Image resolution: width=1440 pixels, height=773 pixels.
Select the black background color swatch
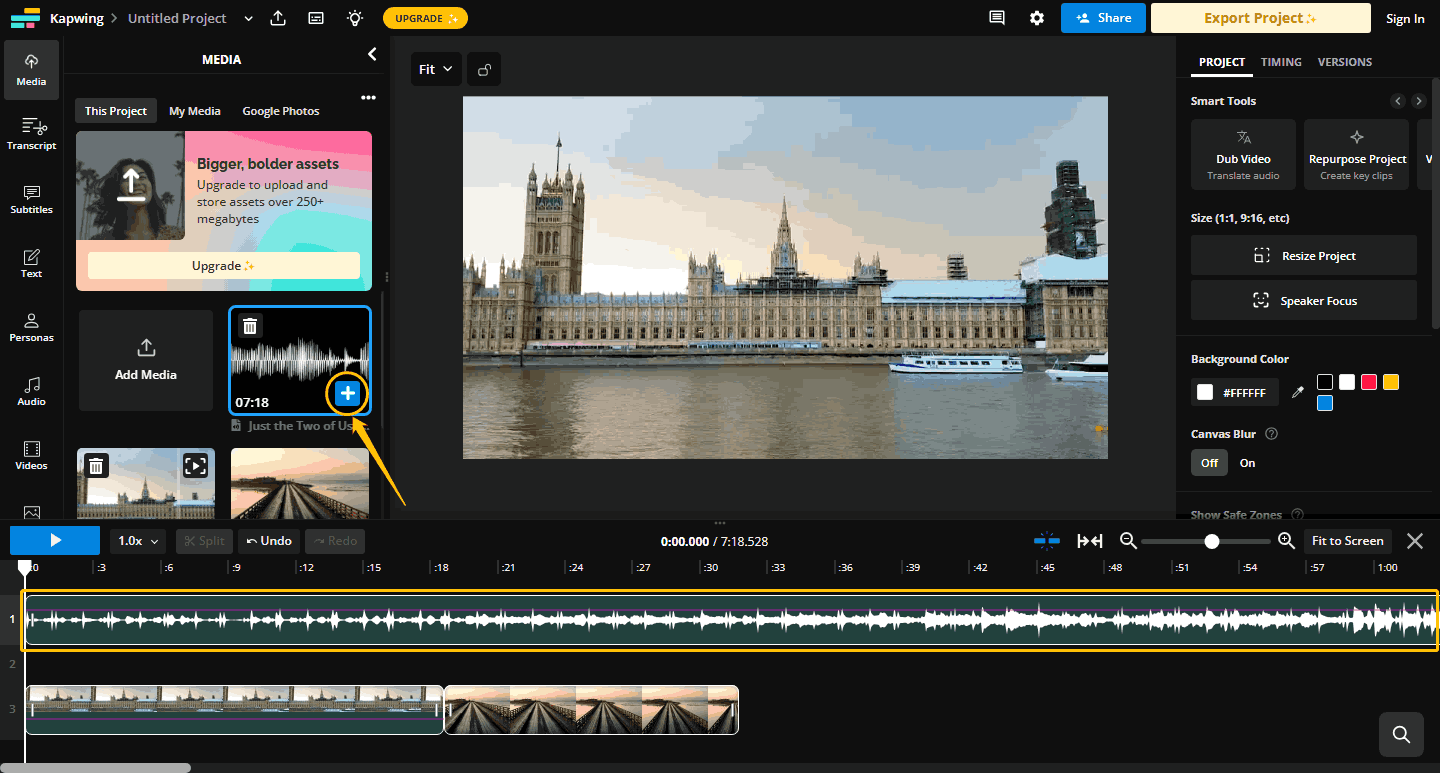point(1325,382)
